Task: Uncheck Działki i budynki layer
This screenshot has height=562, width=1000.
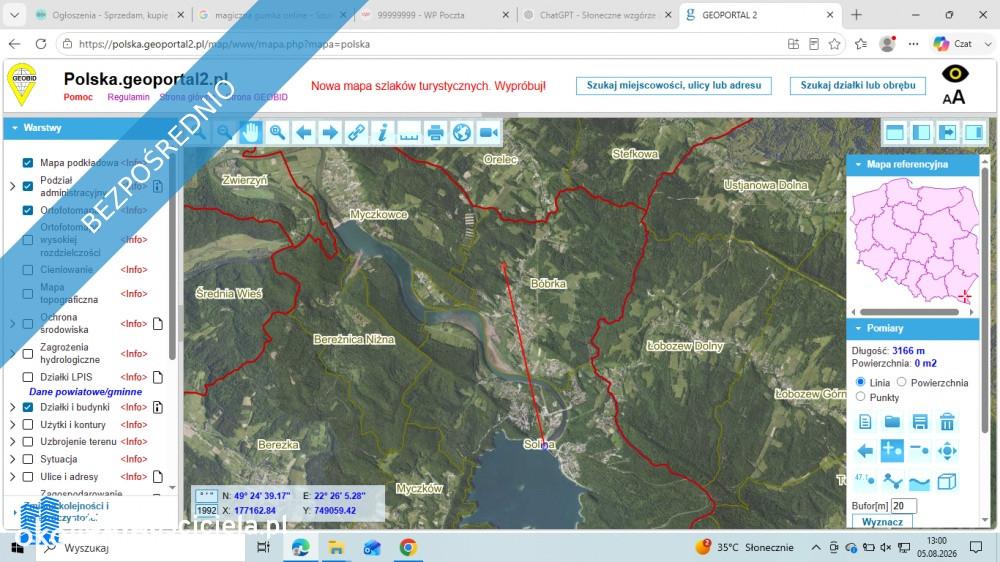Action: pyautogui.click(x=27, y=407)
